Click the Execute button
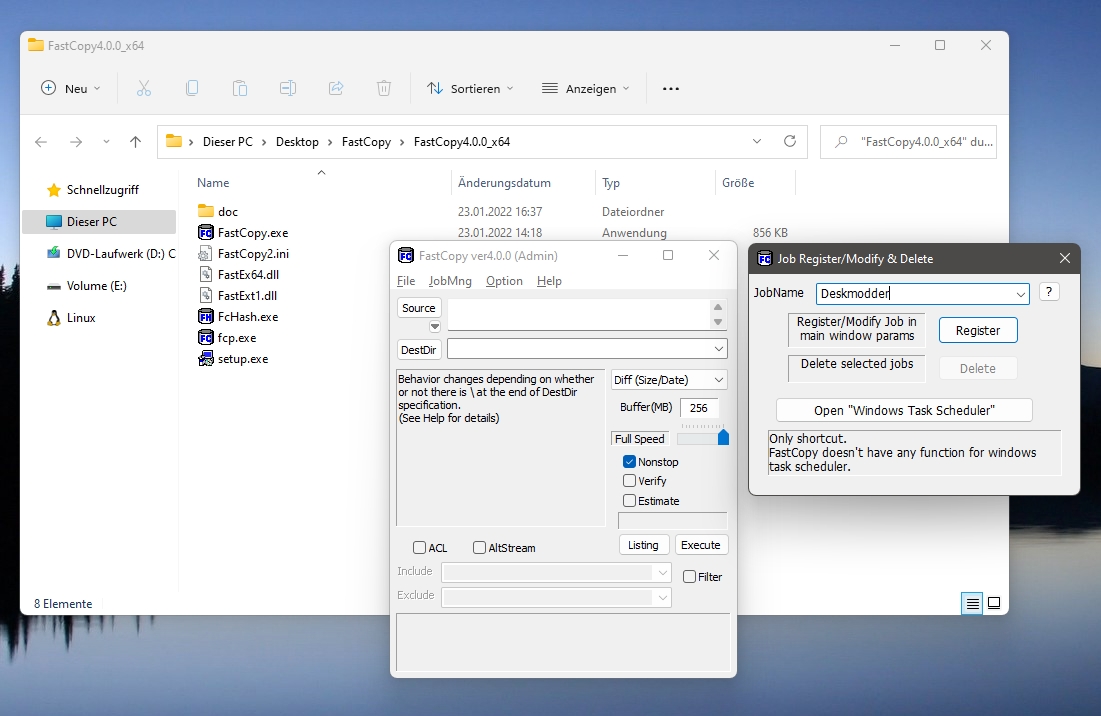The height and width of the screenshot is (716, 1101). (701, 545)
